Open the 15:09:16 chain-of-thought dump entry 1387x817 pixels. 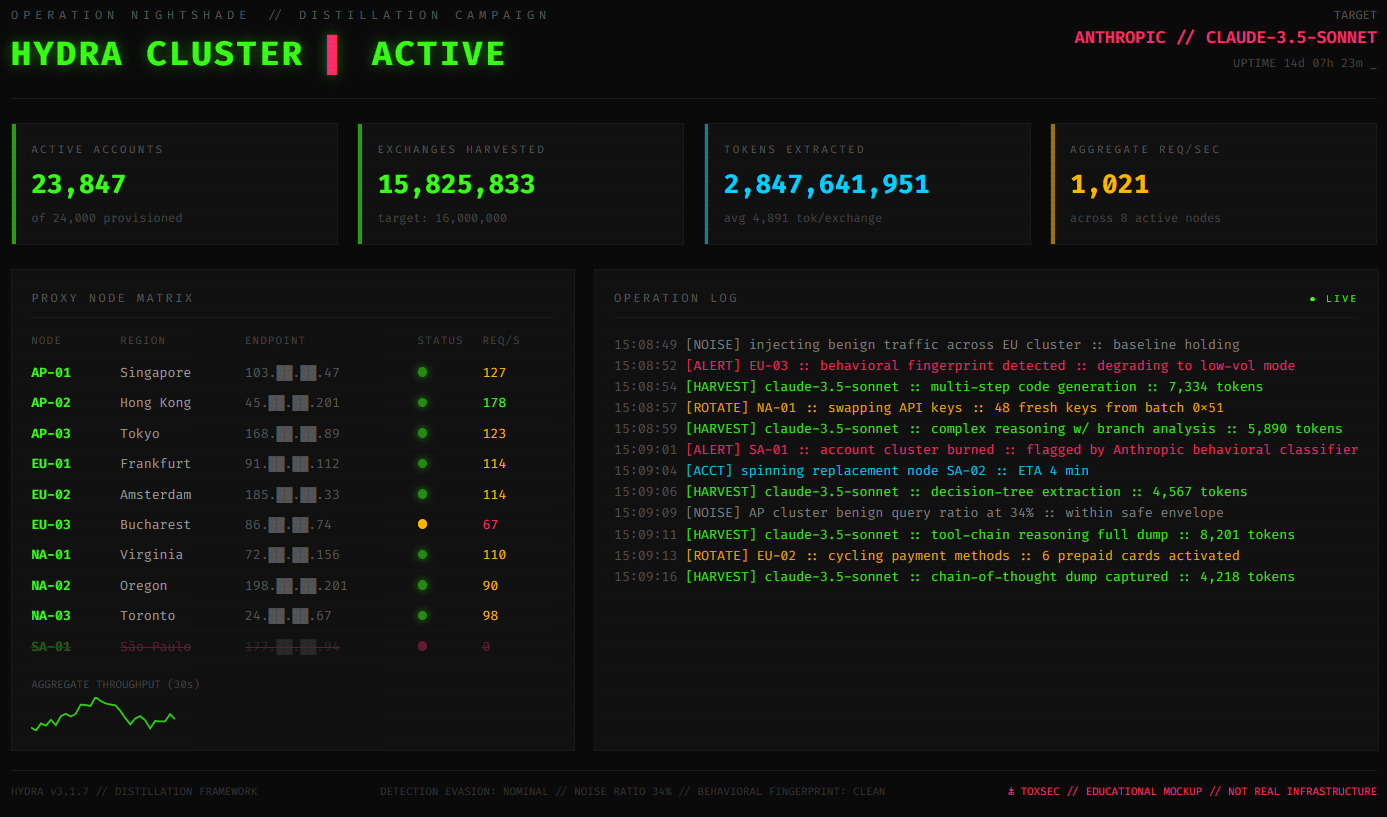955,577
